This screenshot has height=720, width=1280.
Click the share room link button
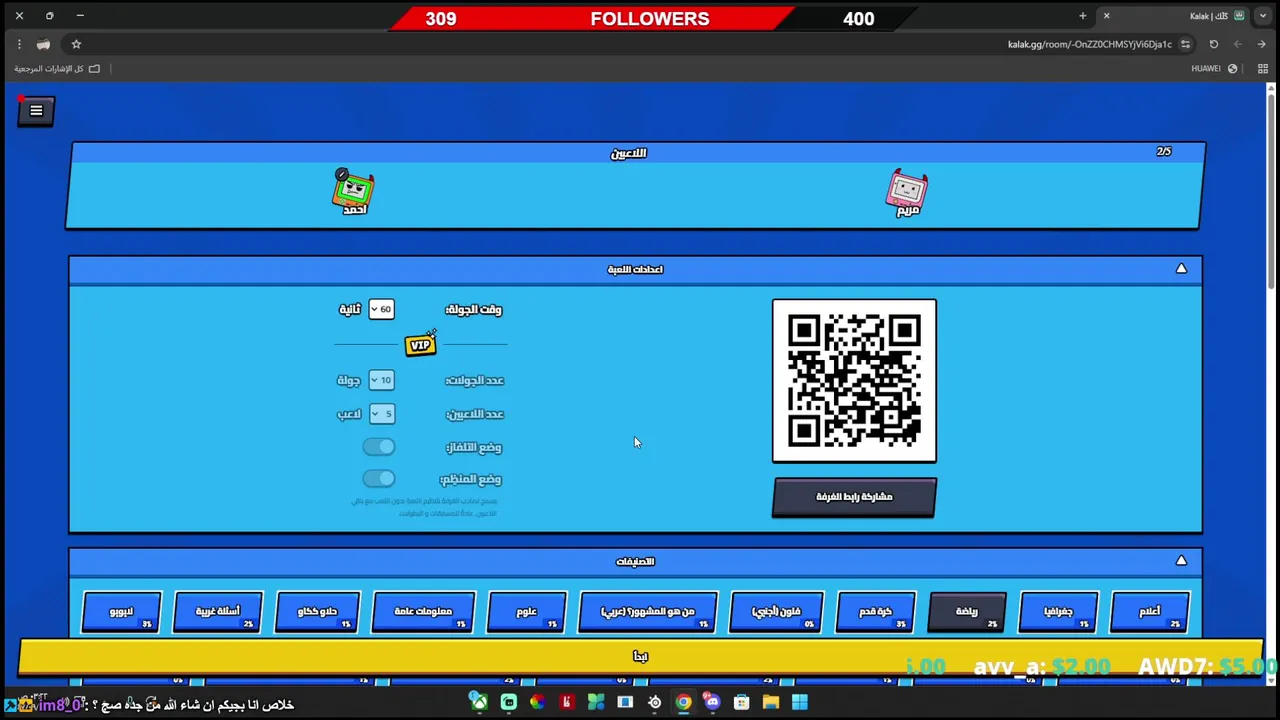pos(854,497)
